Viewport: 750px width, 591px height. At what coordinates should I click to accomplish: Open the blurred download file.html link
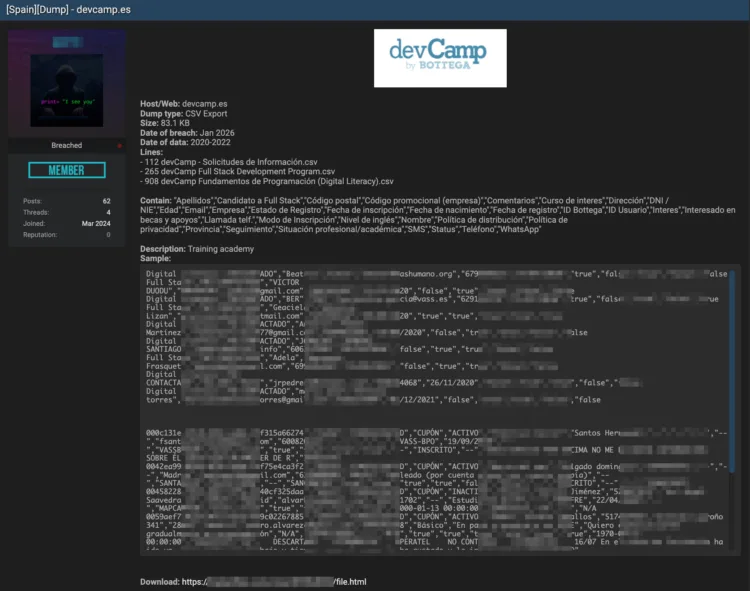tap(274, 582)
